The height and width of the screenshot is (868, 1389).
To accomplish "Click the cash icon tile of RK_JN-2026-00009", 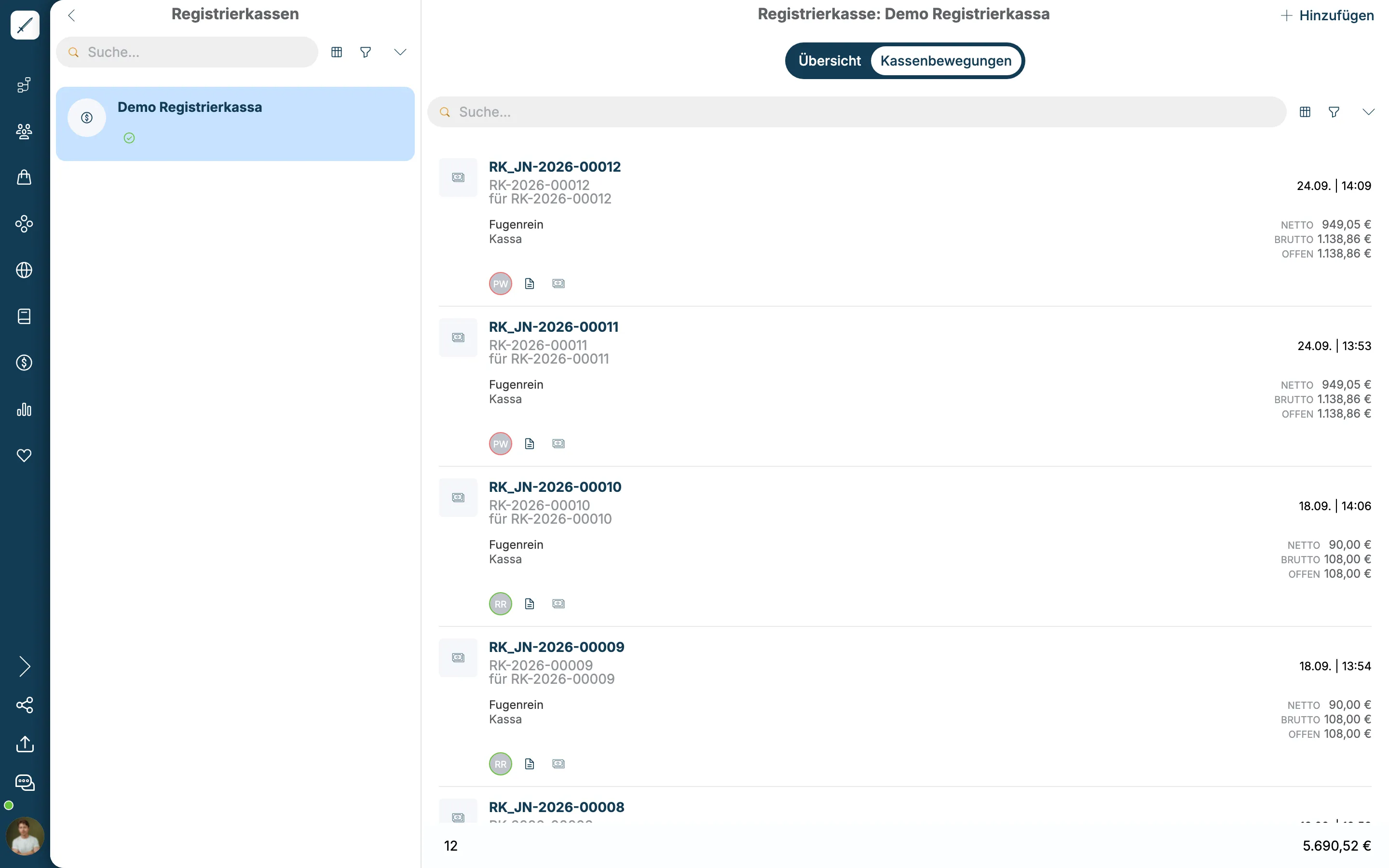I will coord(458,658).
